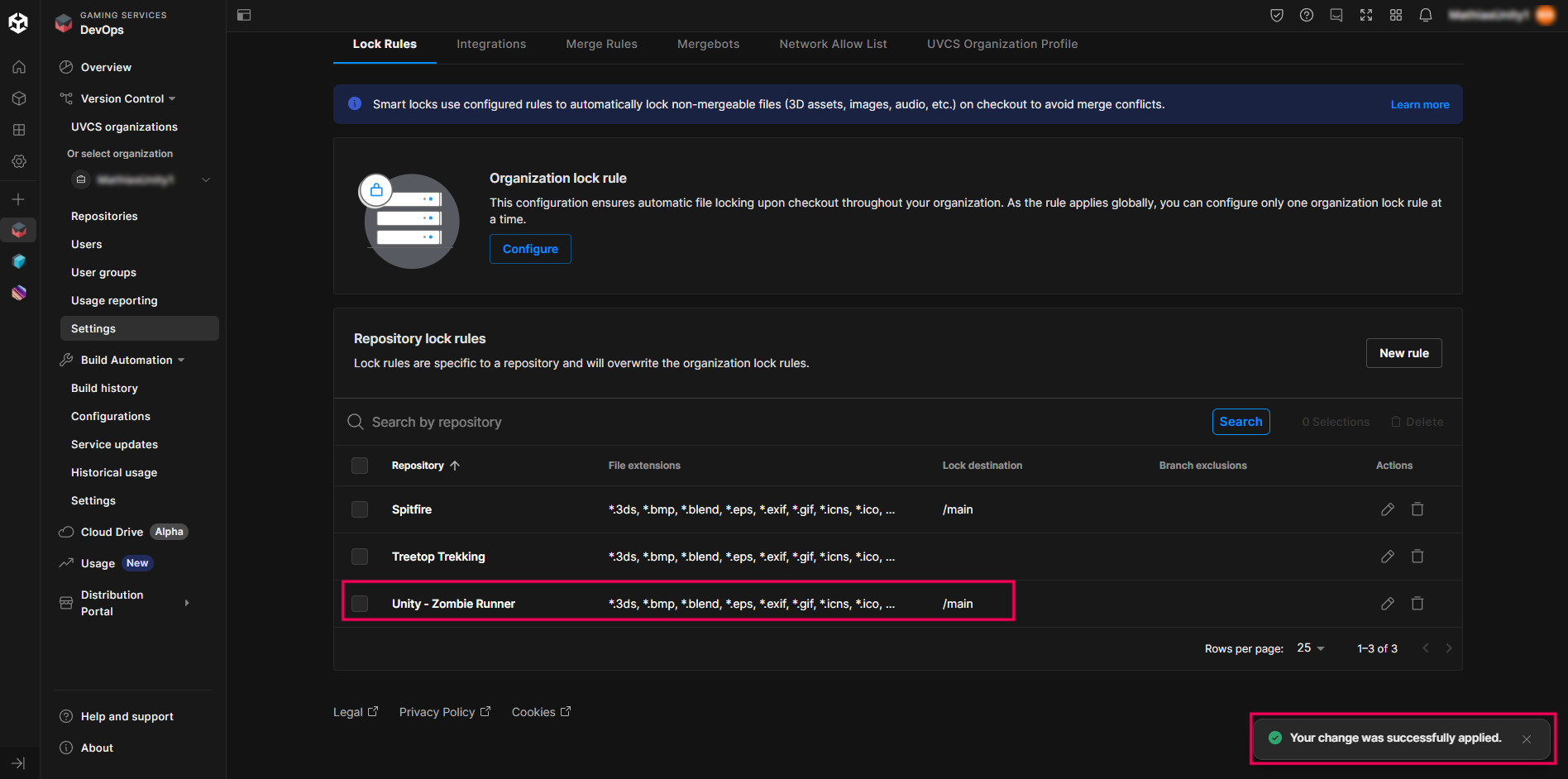Expand the Distribution Portal submenu
Viewport: 1568px width, 779px height.
(x=187, y=603)
